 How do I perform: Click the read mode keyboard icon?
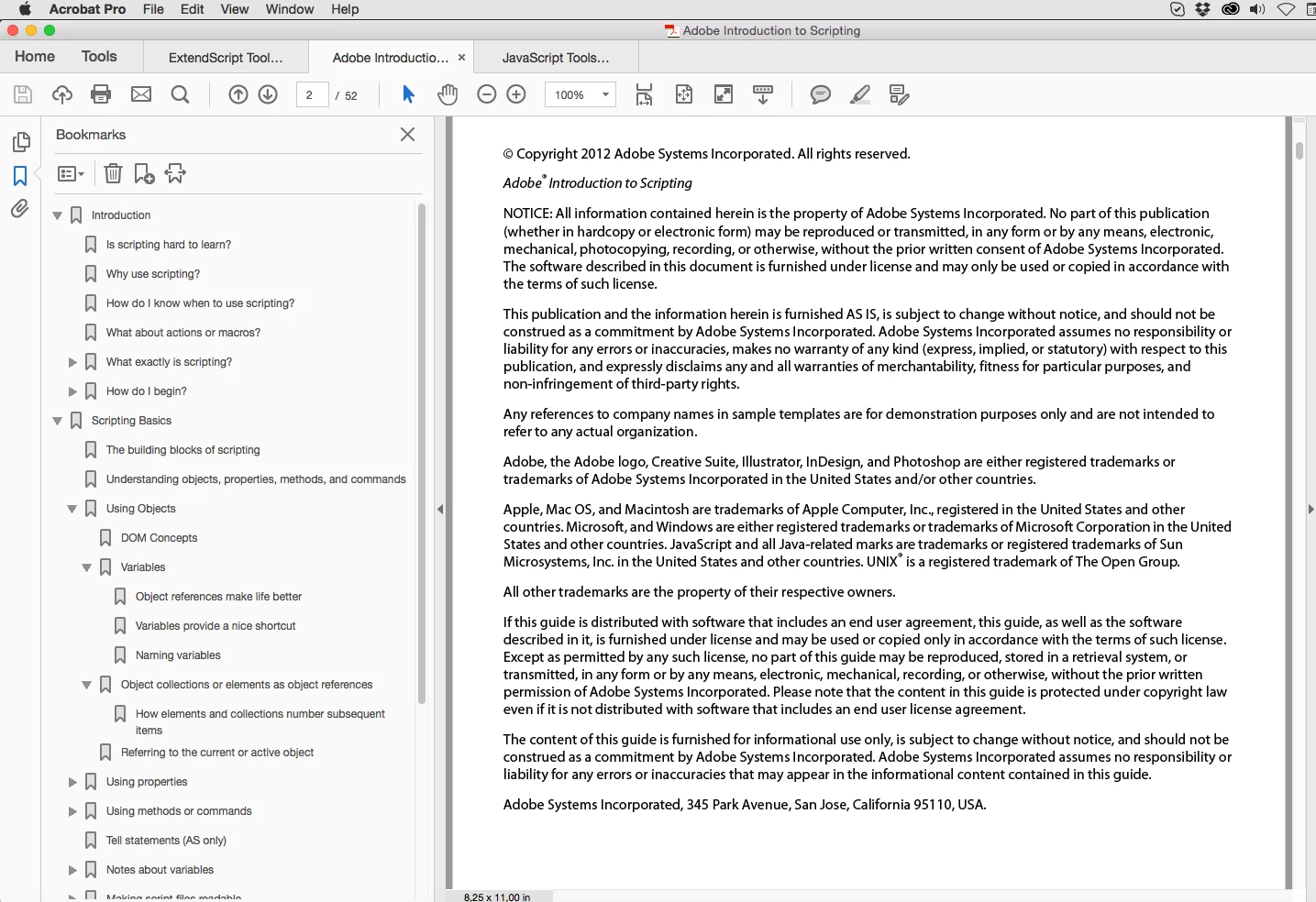point(763,94)
